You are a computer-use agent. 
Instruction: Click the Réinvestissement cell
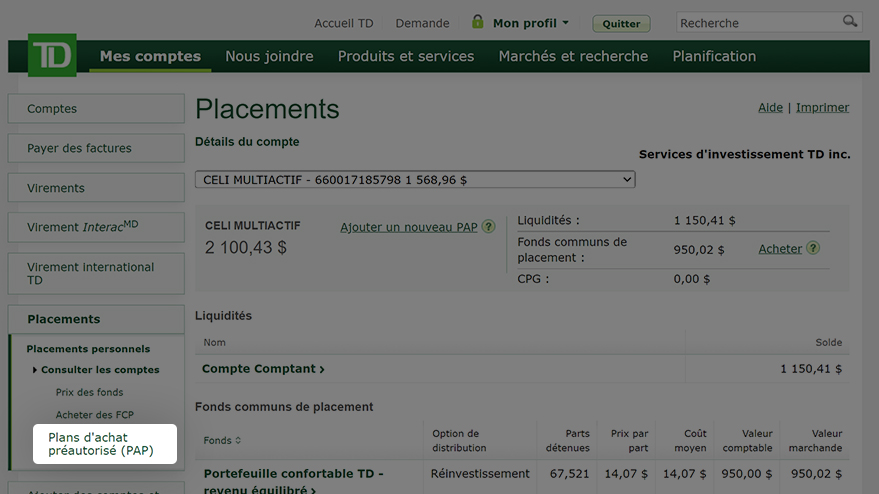pos(480,474)
